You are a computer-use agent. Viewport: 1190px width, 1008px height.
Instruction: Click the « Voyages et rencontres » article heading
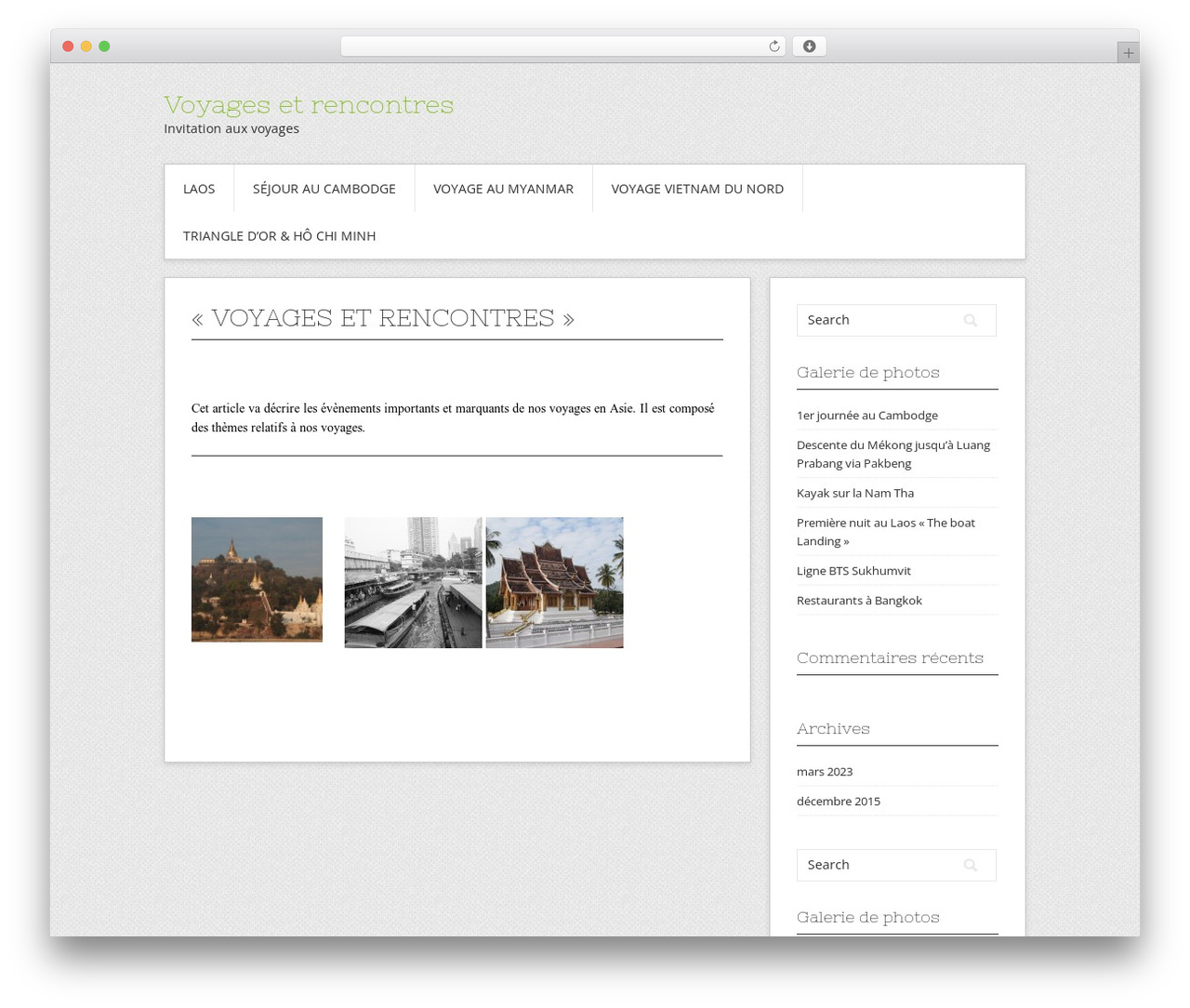pos(383,318)
